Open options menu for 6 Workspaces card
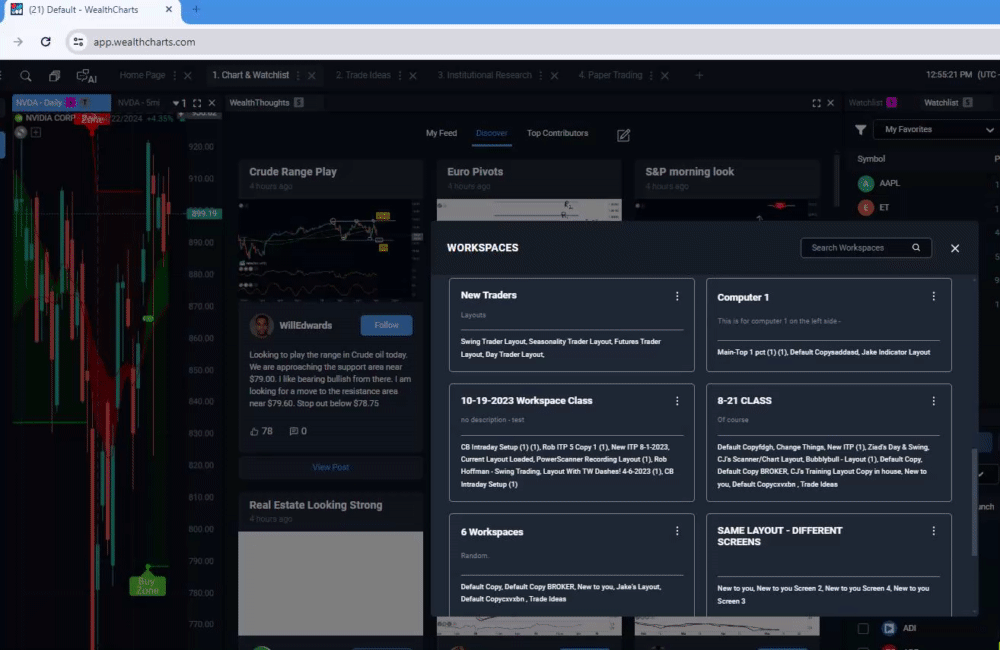1000x650 pixels. [x=677, y=531]
